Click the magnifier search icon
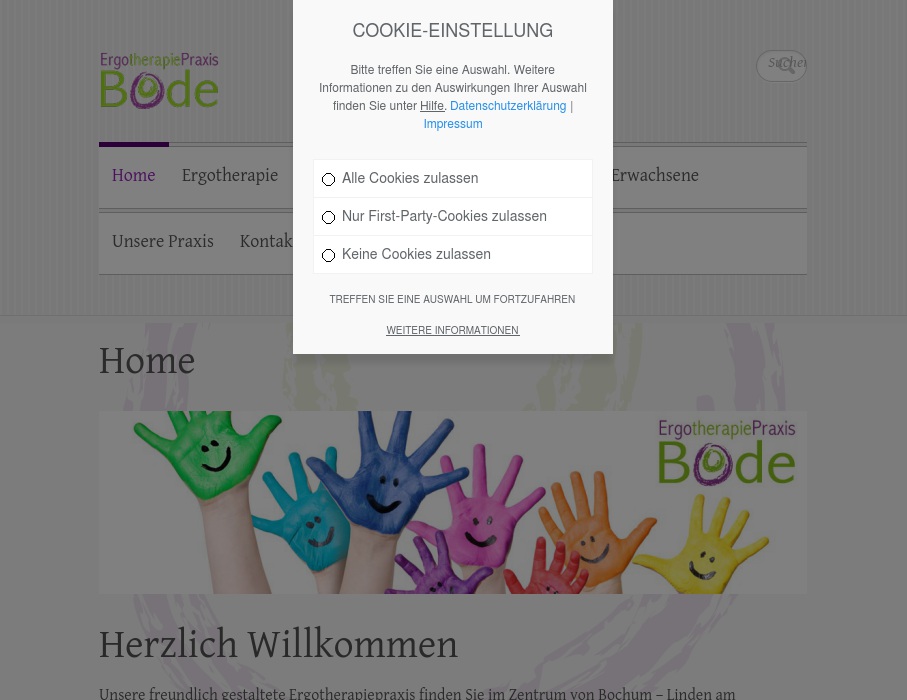The image size is (907, 700). coord(787,65)
